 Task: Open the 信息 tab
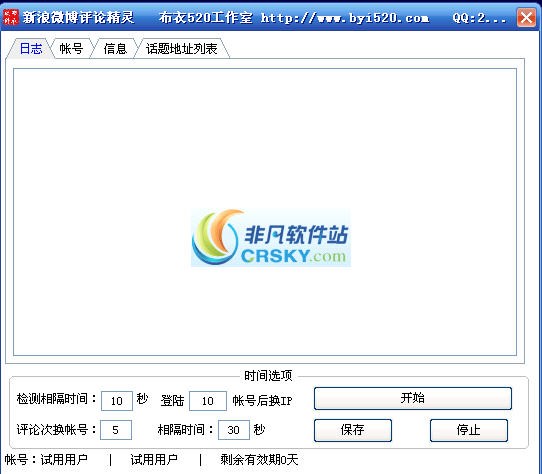coord(115,48)
